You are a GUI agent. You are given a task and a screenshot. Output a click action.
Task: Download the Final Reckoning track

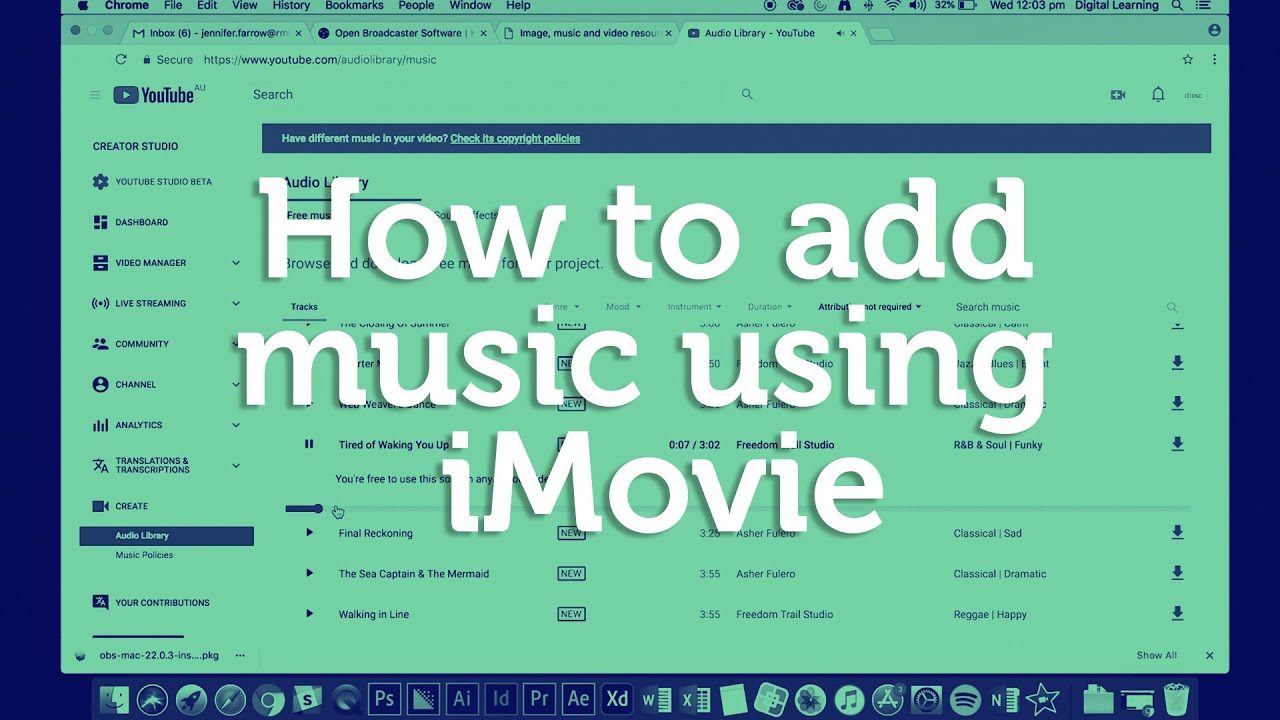tap(1177, 533)
